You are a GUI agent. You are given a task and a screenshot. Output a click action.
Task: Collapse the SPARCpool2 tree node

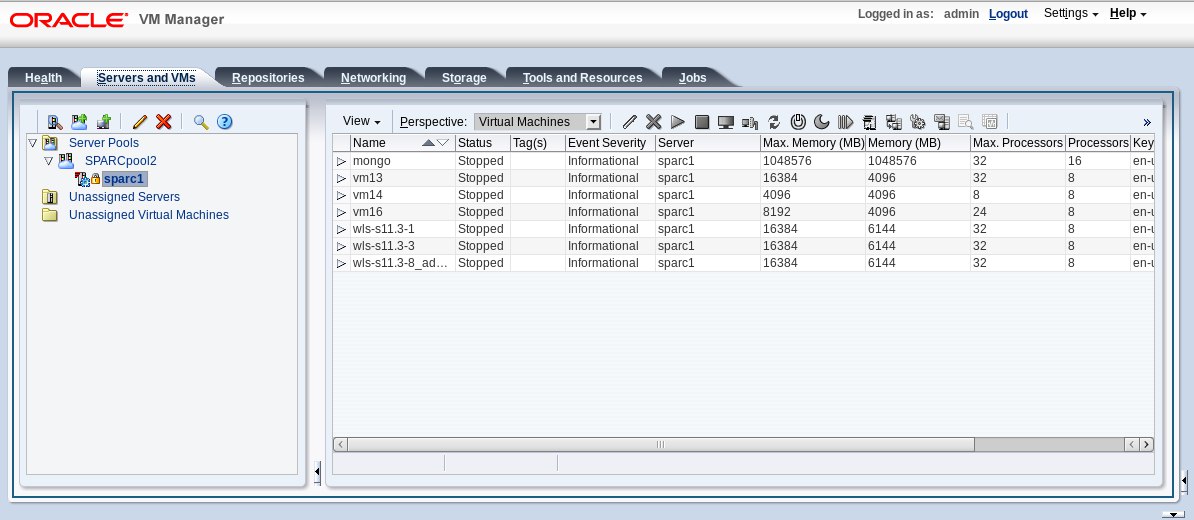tap(48, 161)
